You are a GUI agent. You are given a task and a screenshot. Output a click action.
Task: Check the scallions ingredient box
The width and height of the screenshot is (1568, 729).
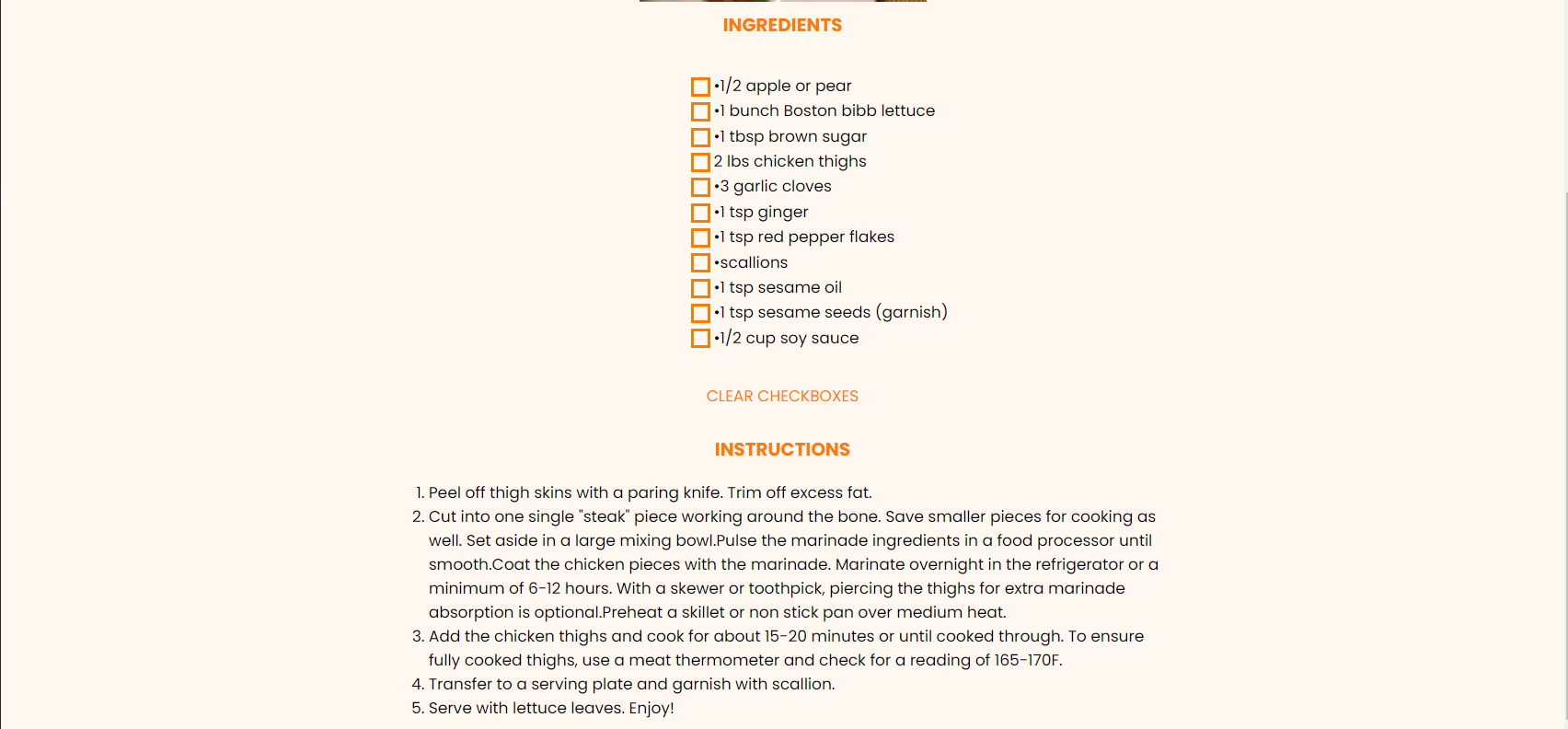tap(700, 262)
